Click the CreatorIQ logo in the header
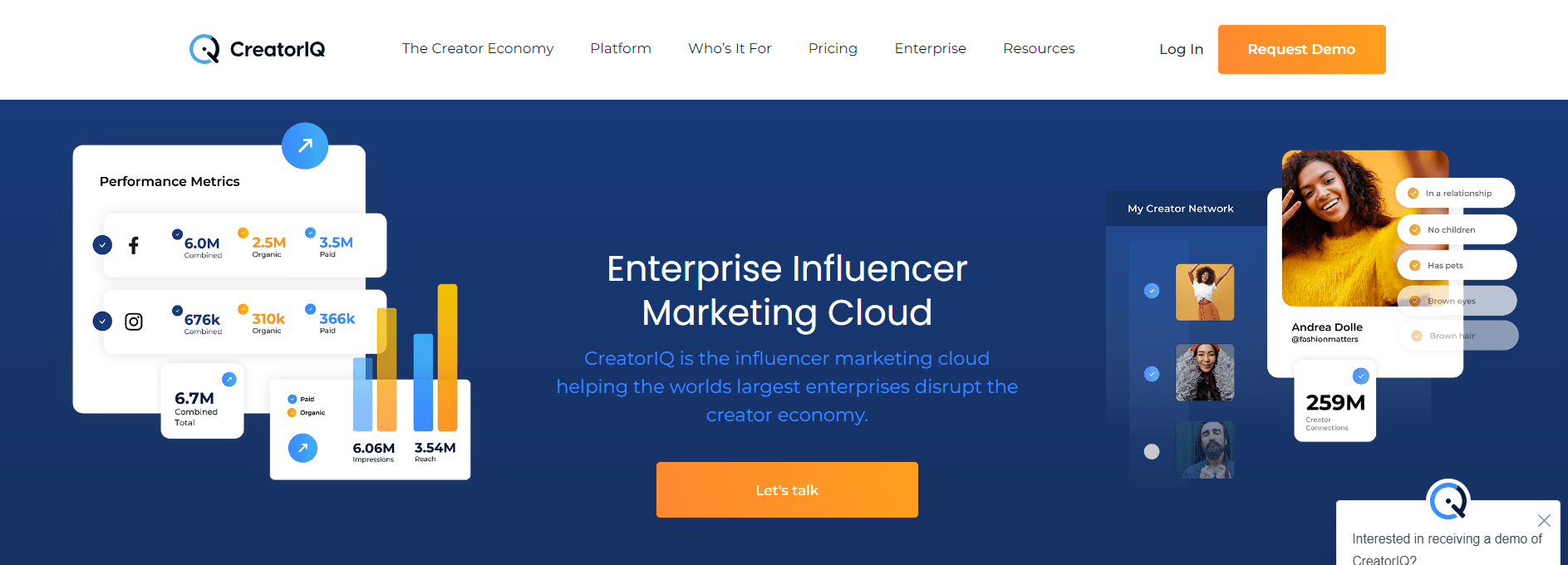Screen dimensions: 1568x565 257,49
